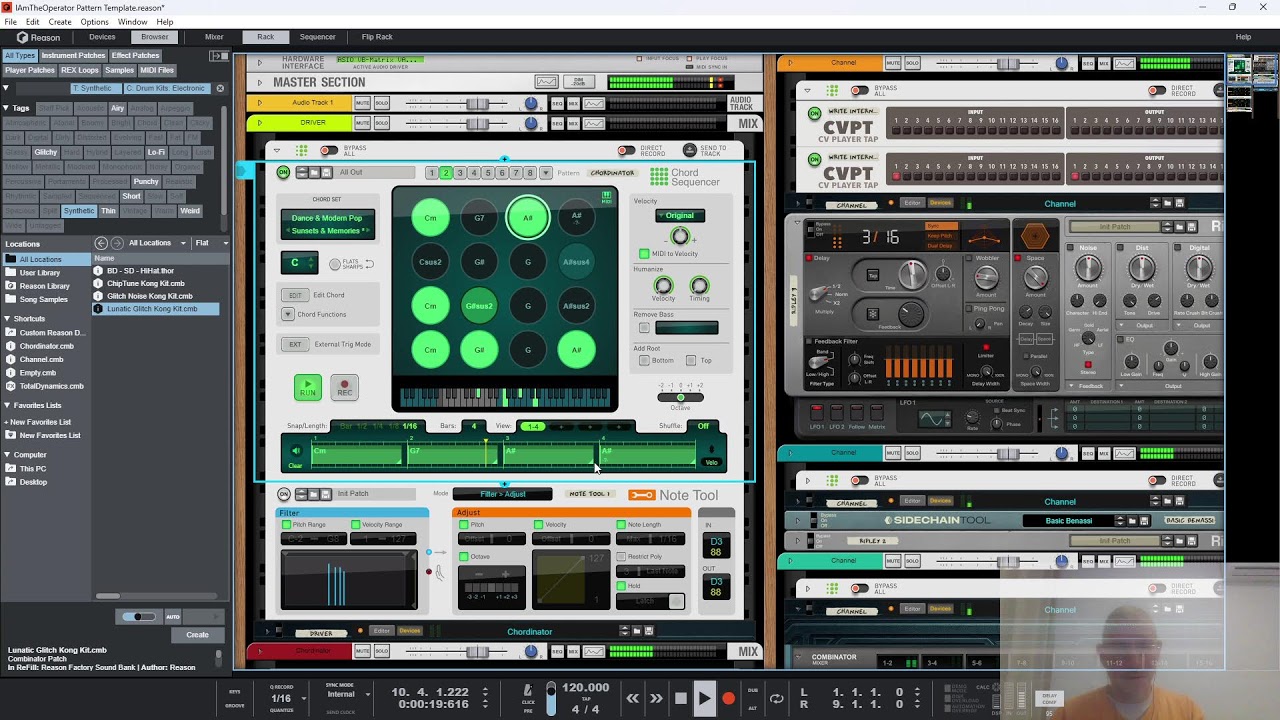Click the transport Rewind button

(632, 699)
